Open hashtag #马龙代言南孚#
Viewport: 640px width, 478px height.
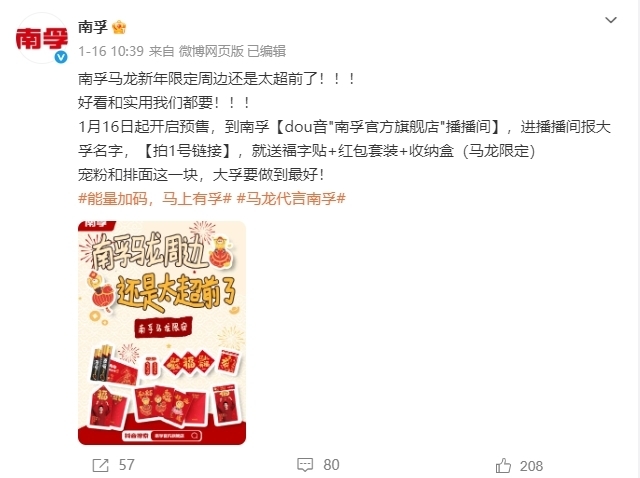[x=291, y=199]
